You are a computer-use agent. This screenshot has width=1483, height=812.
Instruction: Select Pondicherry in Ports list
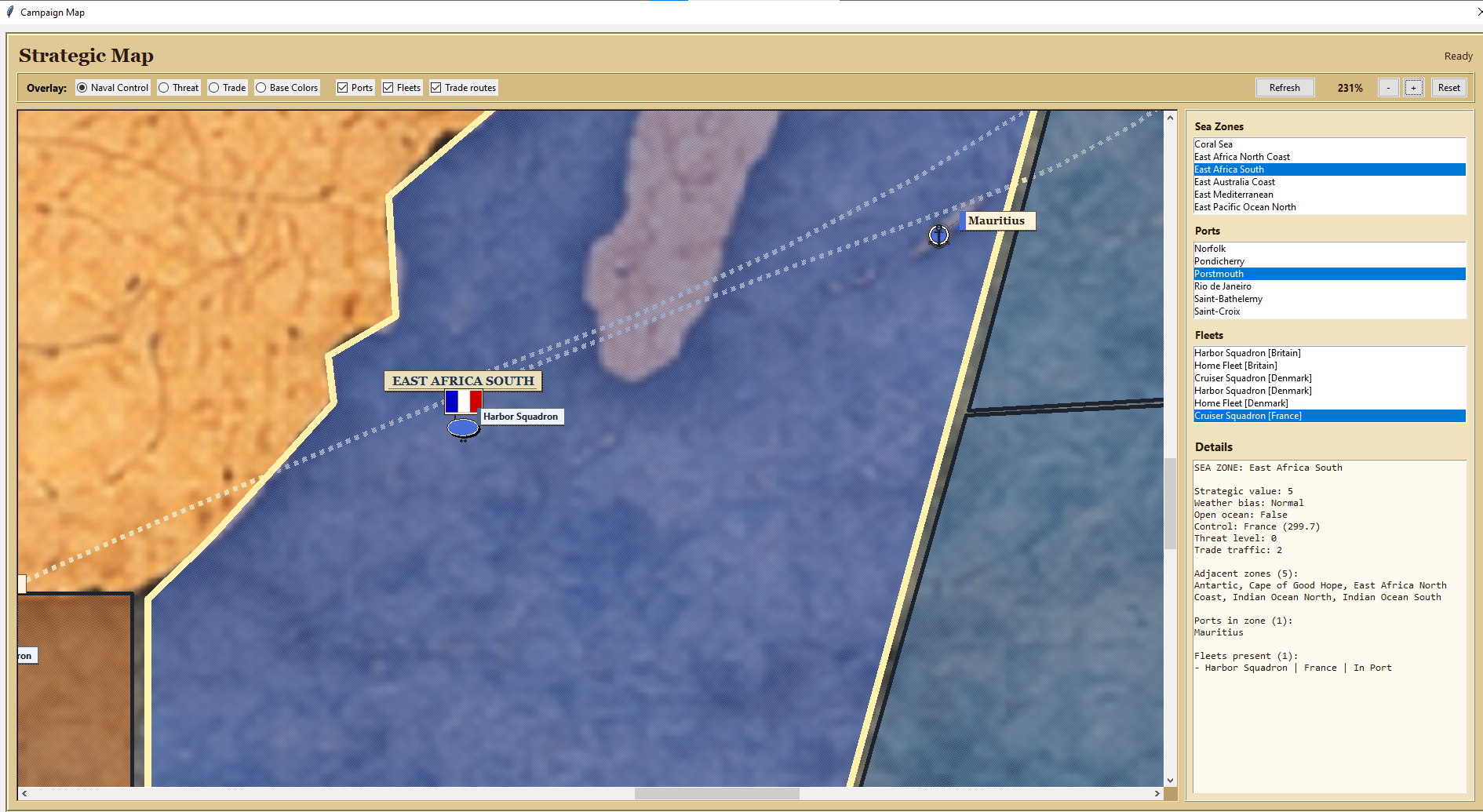coord(1329,261)
